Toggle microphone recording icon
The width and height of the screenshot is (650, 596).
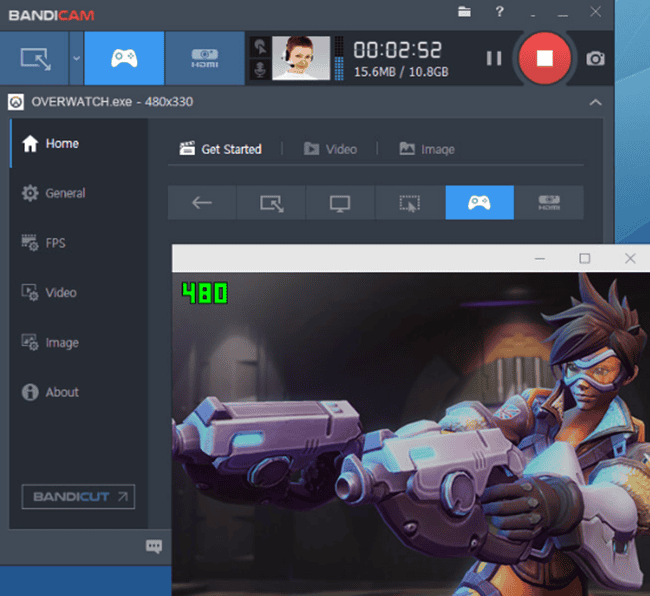260,70
